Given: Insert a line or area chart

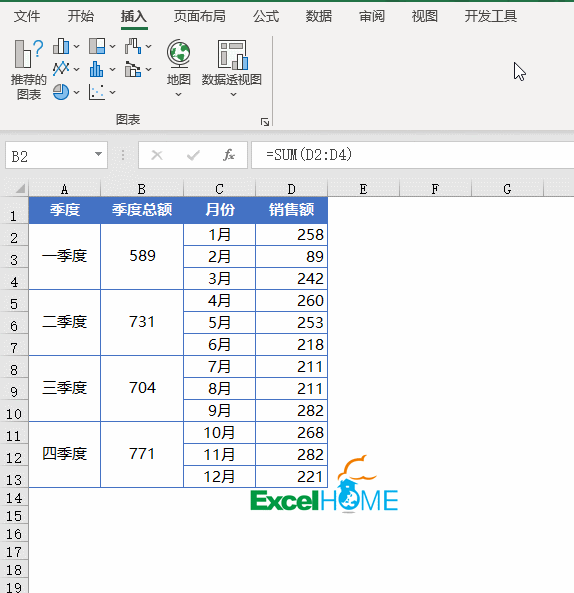Looking at the screenshot, I should 66,69.
